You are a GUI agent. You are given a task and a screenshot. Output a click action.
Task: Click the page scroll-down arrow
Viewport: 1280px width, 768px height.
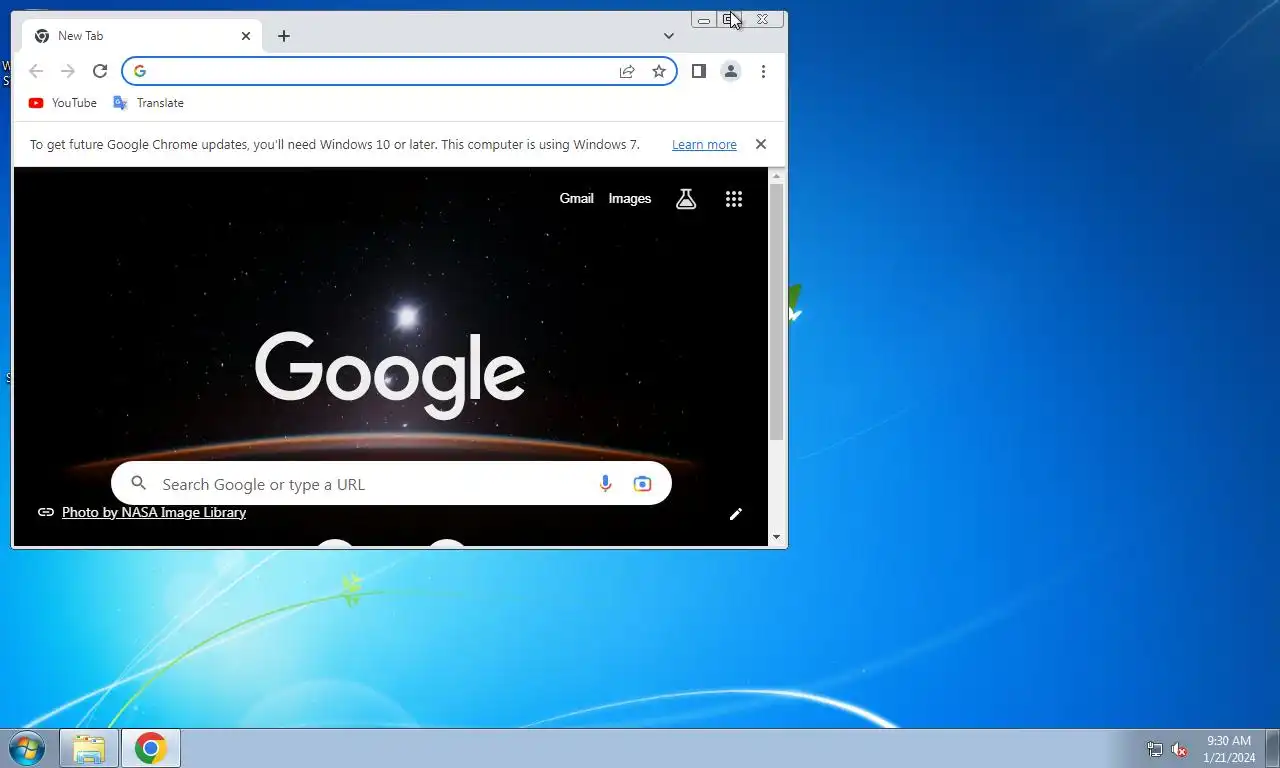point(777,538)
